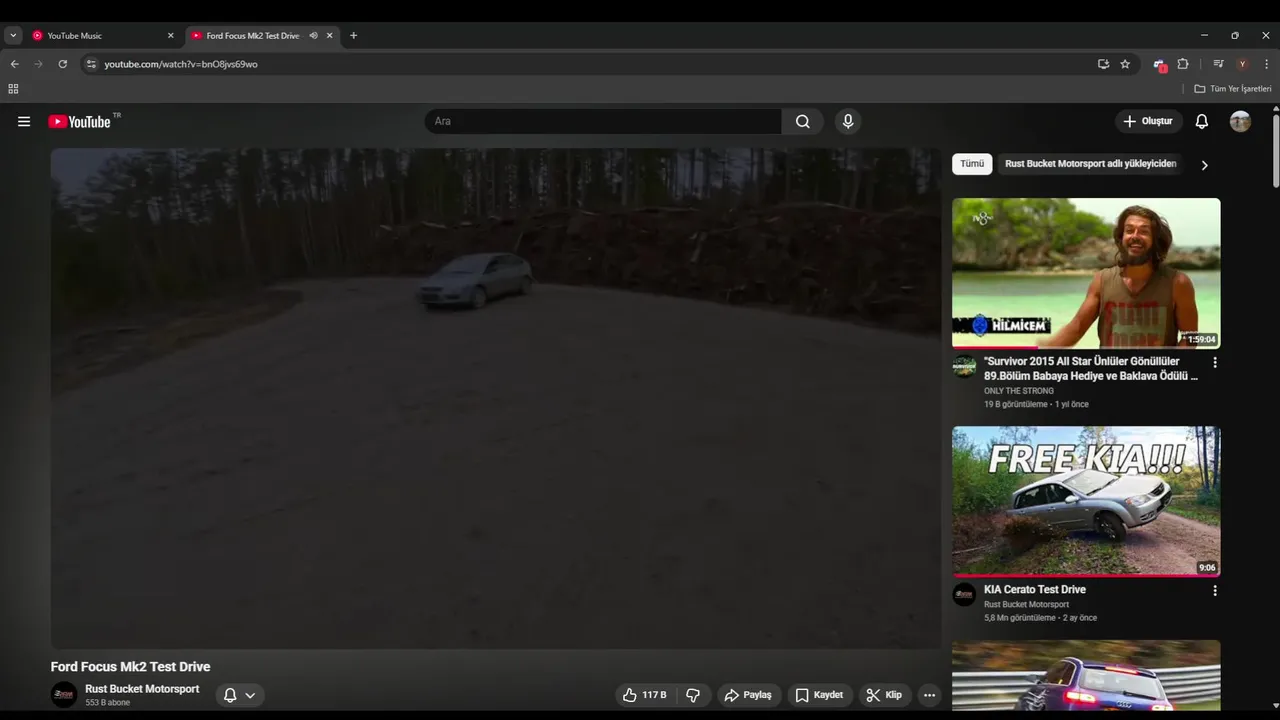This screenshot has width=1280, height=720.
Task: Reload the page
Action: pos(62,64)
